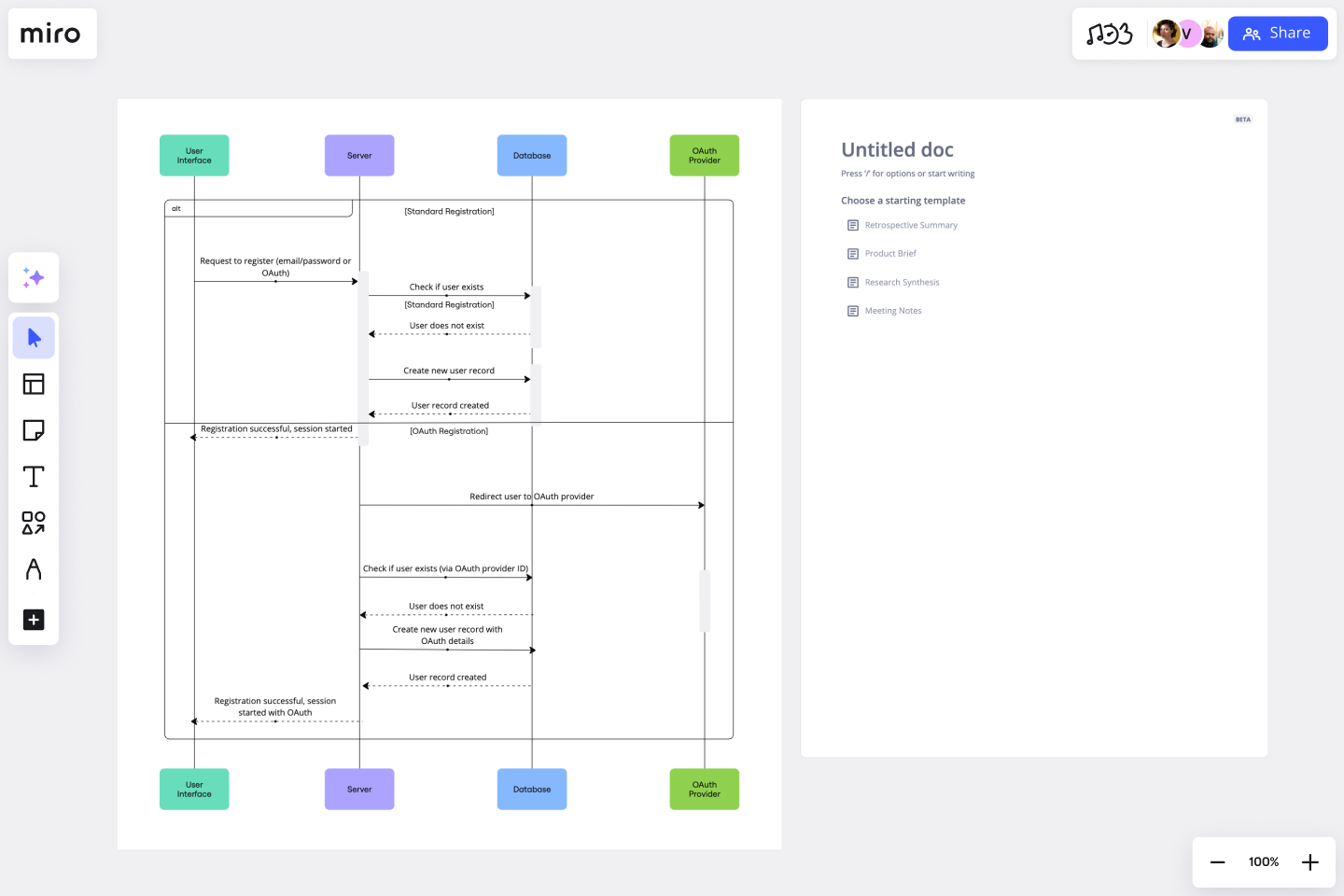
Task: Activate the Select cursor tool
Action: [34, 337]
